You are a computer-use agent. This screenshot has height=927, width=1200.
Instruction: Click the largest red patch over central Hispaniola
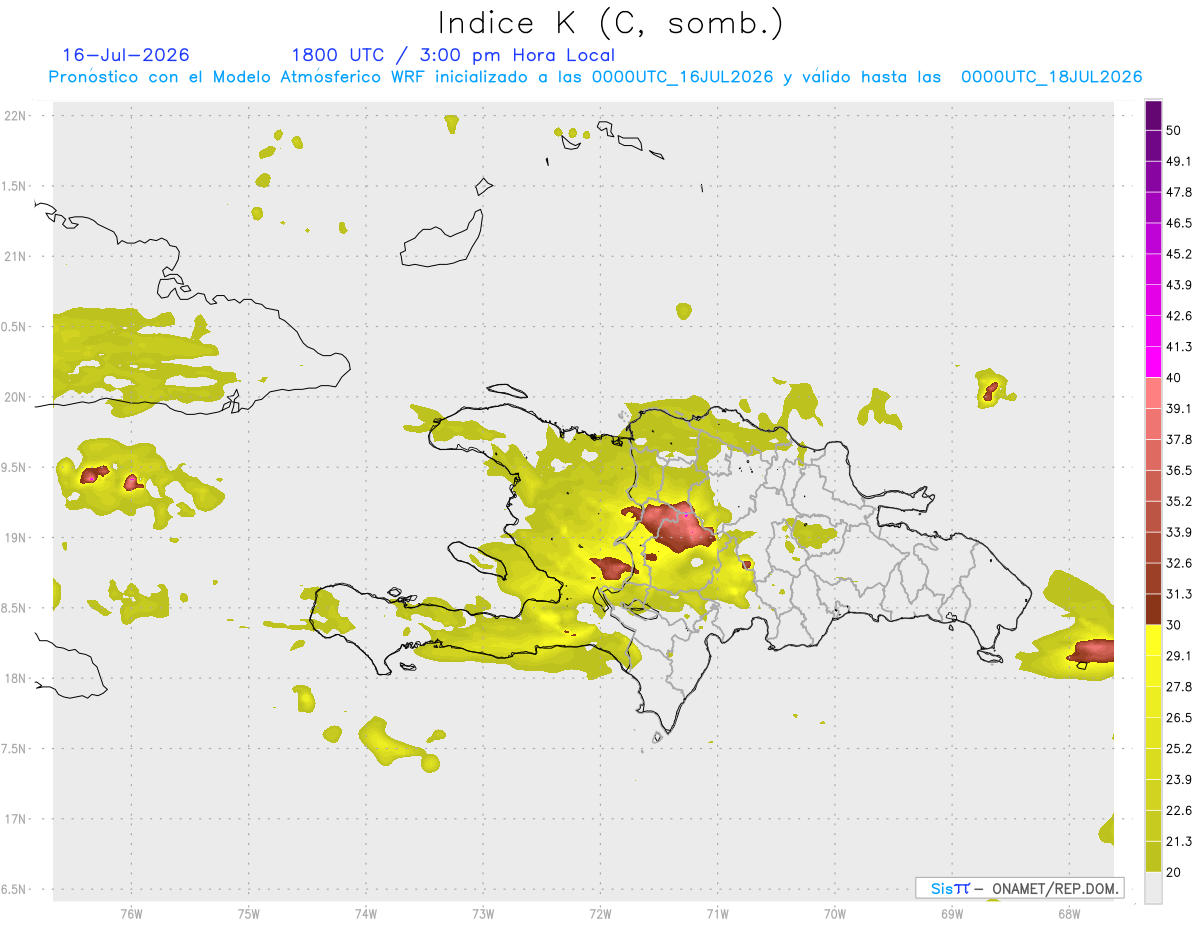pyautogui.click(x=678, y=527)
